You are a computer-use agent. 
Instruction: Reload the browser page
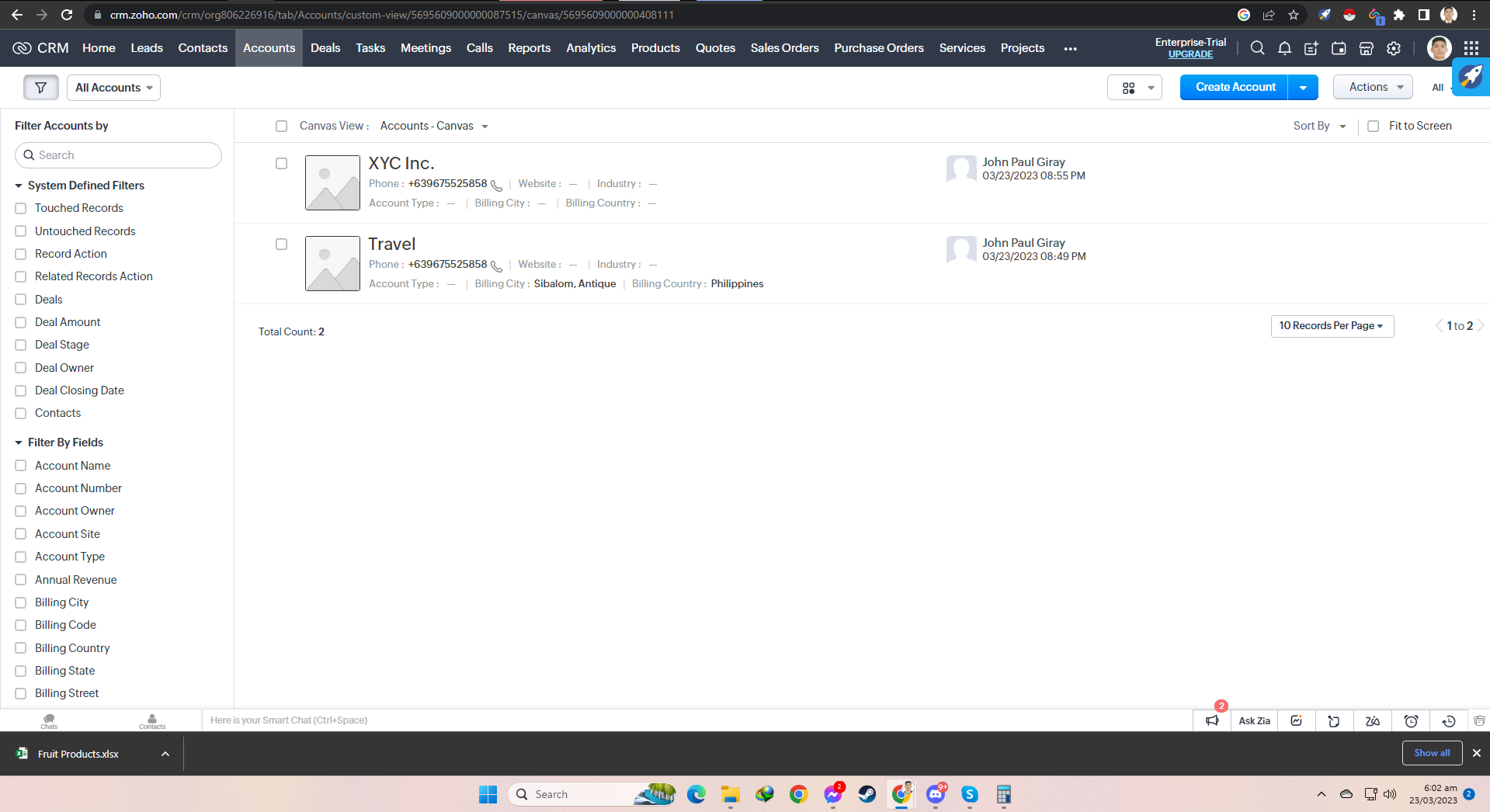[67, 15]
